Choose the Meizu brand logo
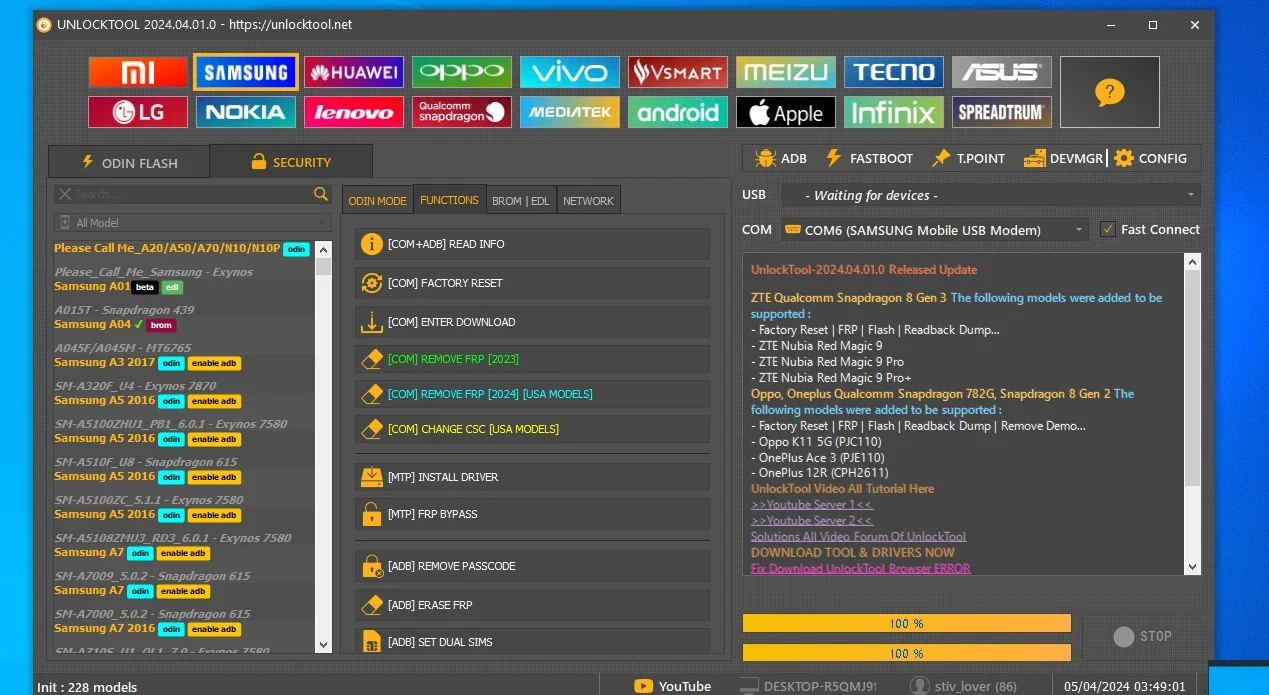 coord(786,72)
